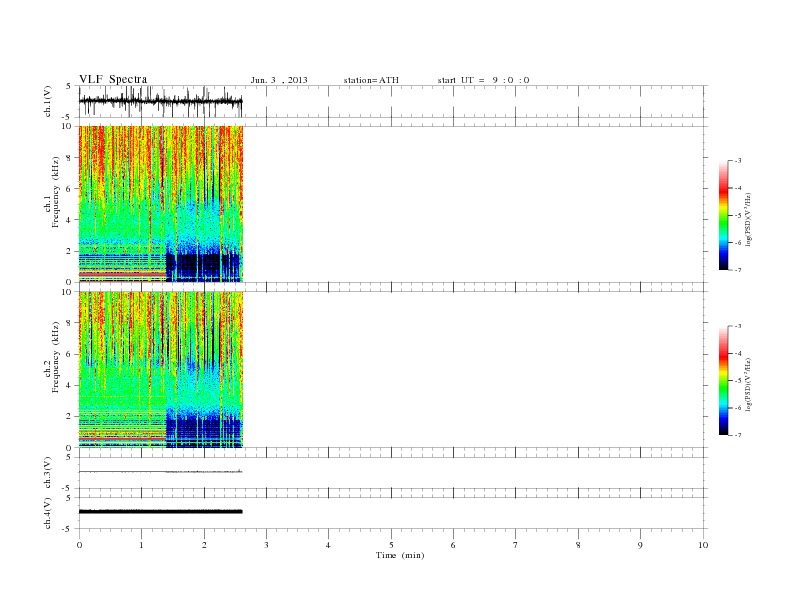Click time axis tick label "1"
The height and width of the screenshot is (612, 792).
[141, 545]
